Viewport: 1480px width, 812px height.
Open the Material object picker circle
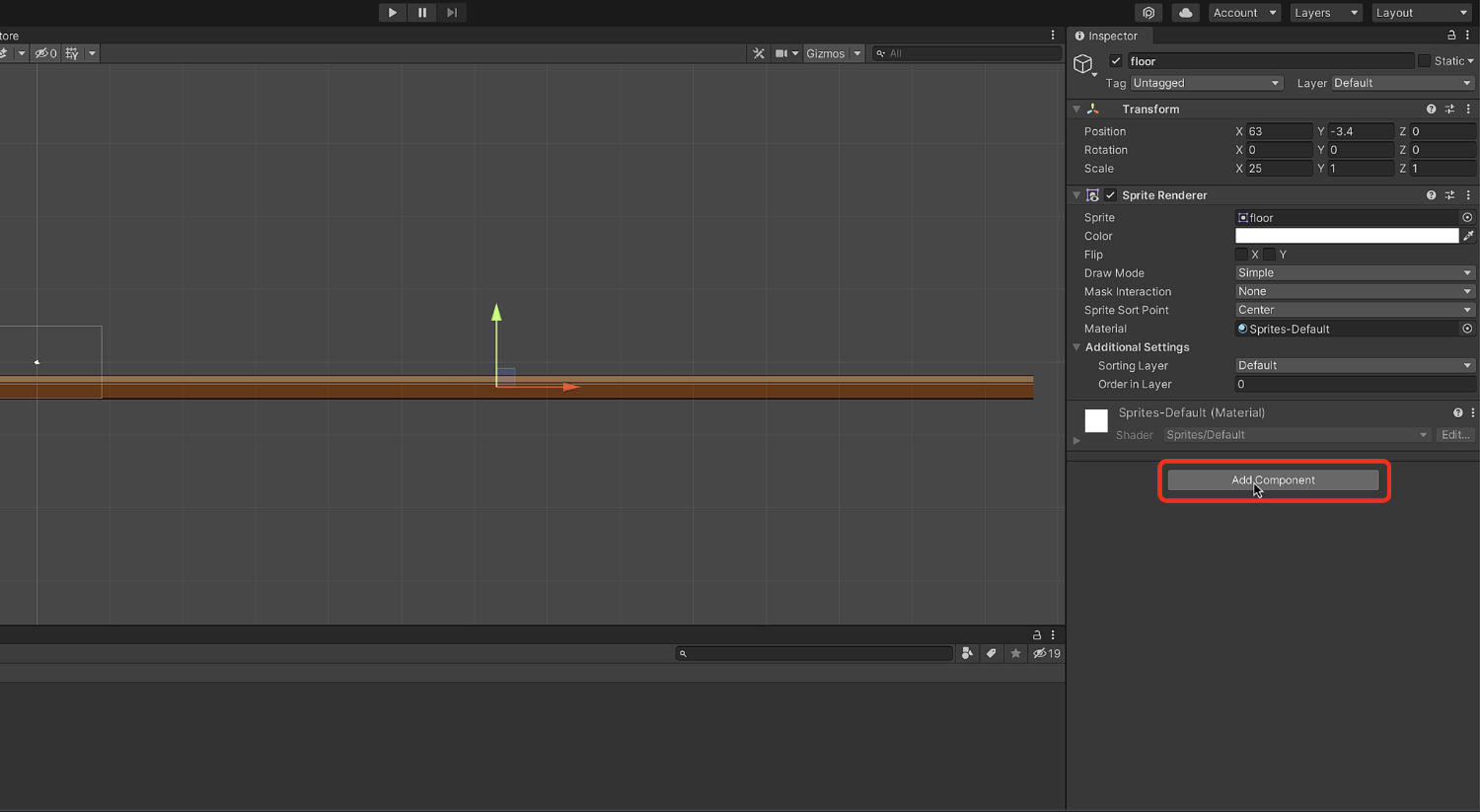(1467, 329)
